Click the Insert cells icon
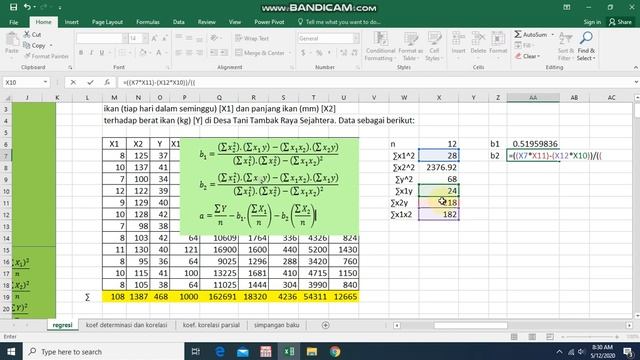Image resolution: width=640 pixels, height=360 pixels. tap(458, 43)
